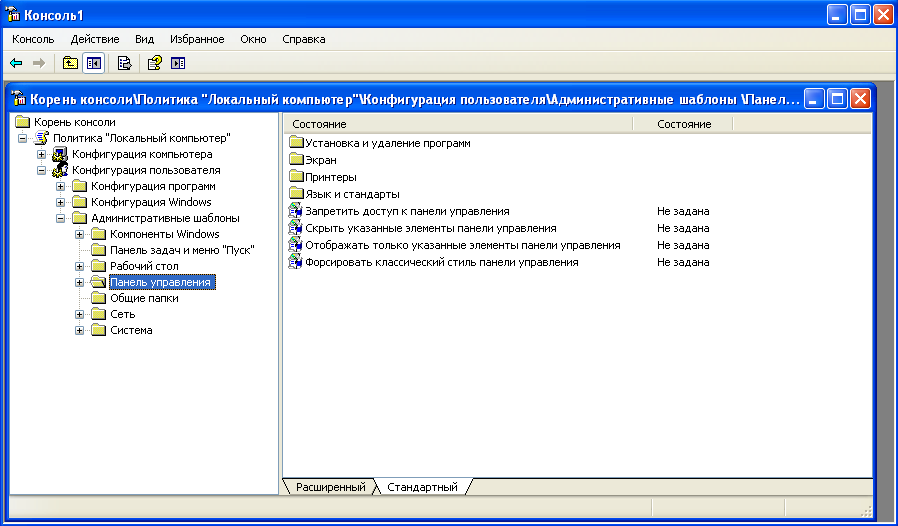This screenshot has width=898, height=526.
Task: Click the show/hide action pane icon
Action: (178, 63)
